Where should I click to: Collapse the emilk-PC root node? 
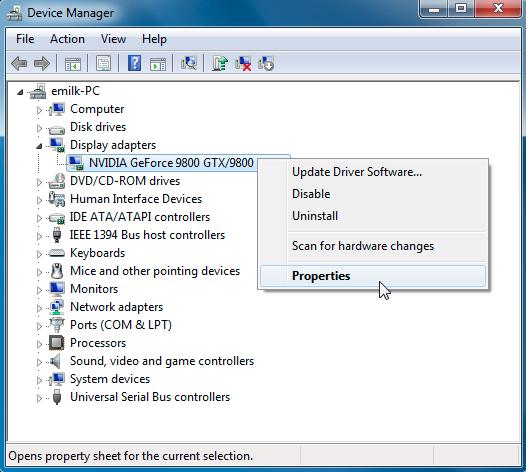click(20, 92)
